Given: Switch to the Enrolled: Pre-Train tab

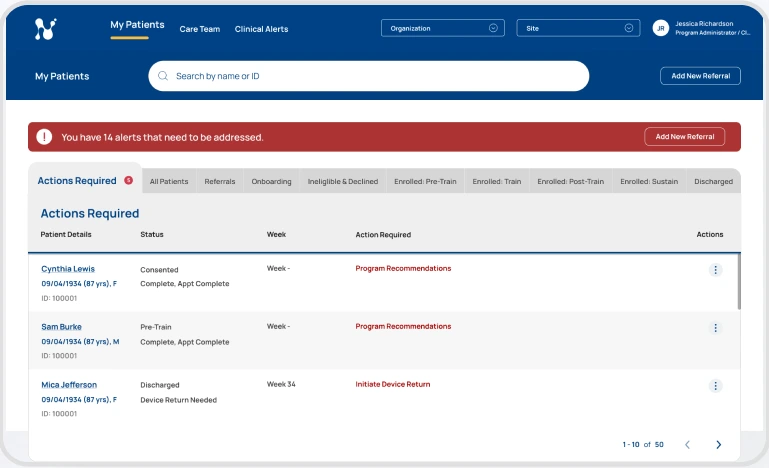Looking at the screenshot, I should coord(425,181).
